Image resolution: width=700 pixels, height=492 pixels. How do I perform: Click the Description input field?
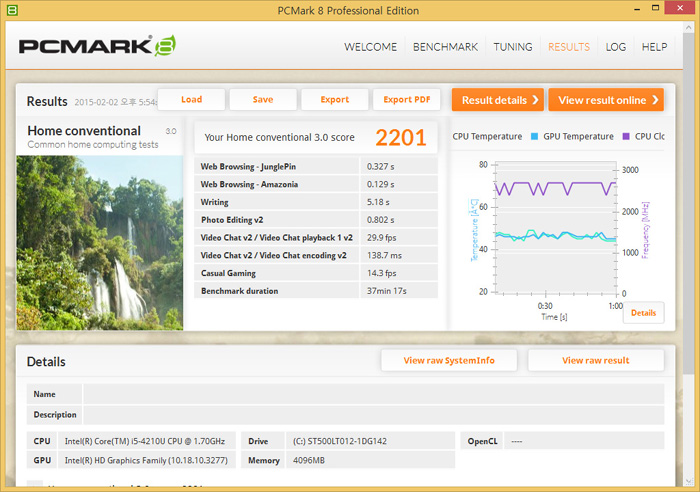pos(374,415)
